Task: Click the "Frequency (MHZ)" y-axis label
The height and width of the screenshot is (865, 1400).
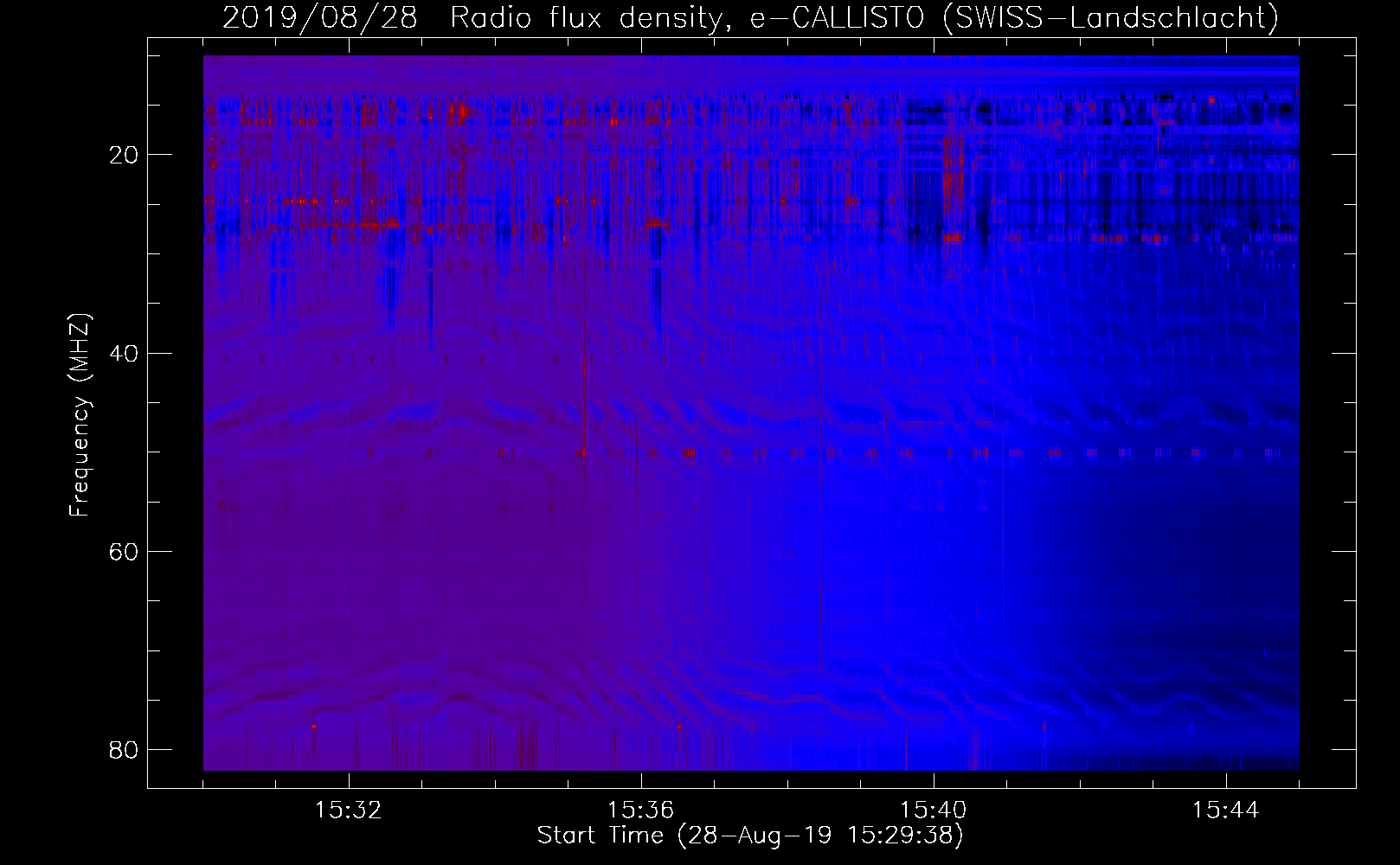Action: 80,416
